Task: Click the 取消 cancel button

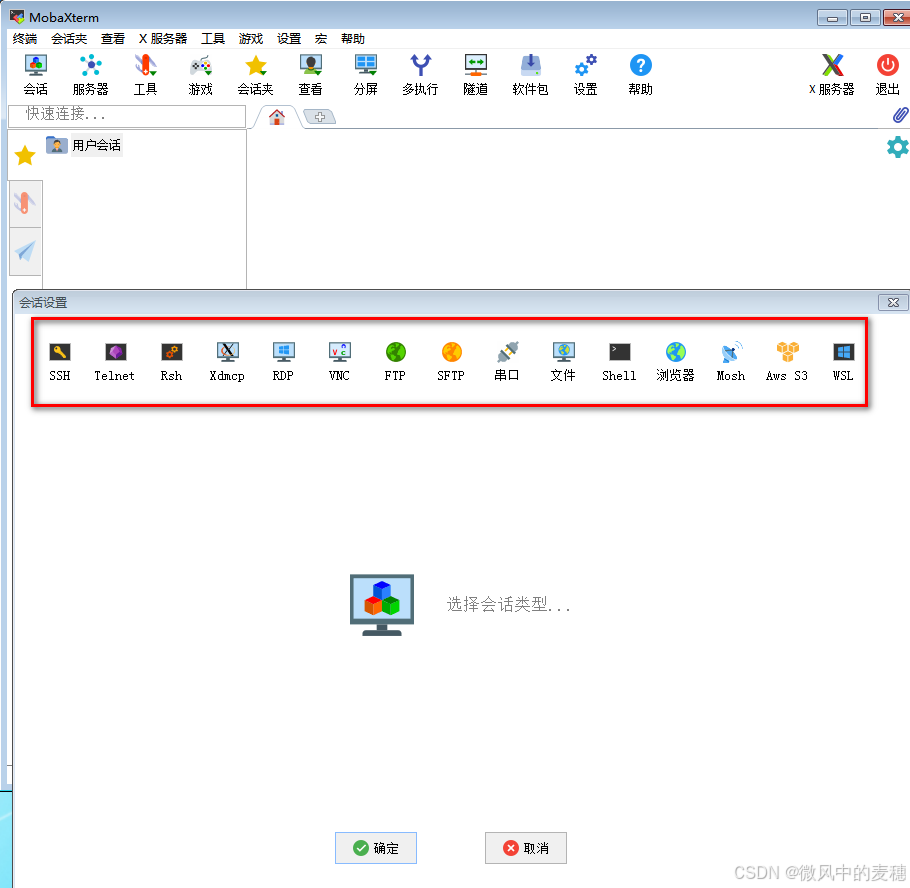Action: pyautogui.click(x=526, y=848)
